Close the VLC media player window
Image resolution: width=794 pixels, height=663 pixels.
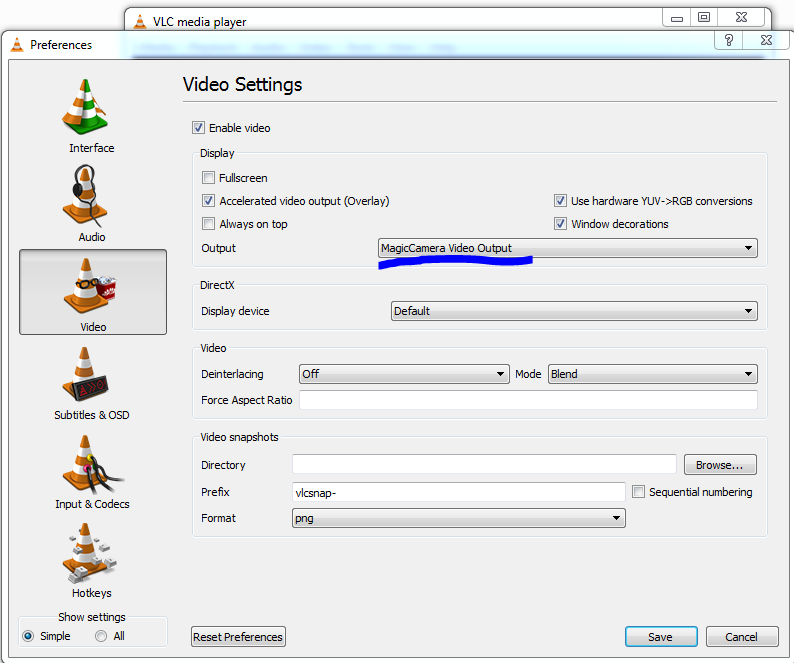[741, 18]
